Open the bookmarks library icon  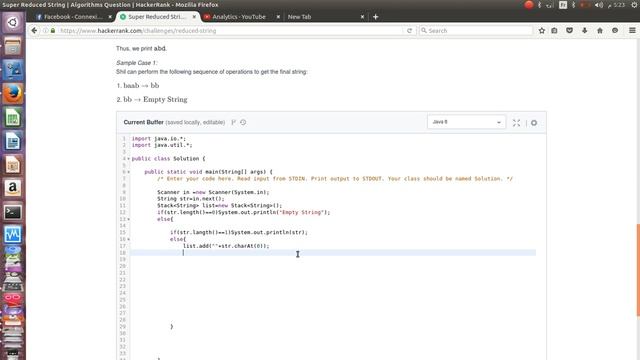coord(554,31)
